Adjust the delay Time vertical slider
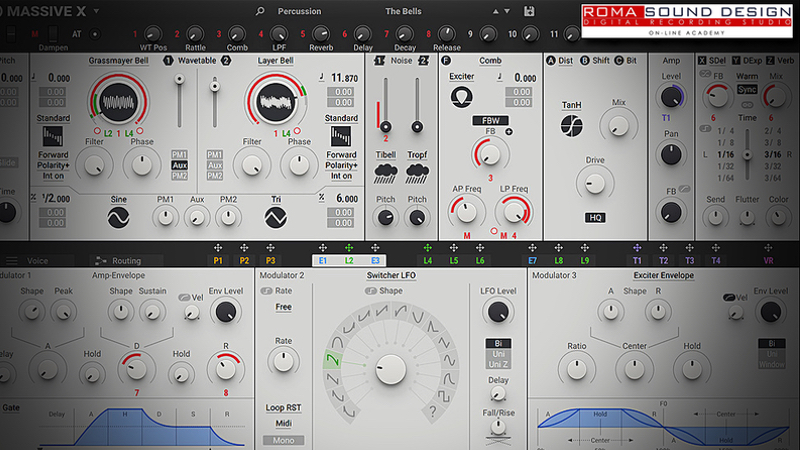The height and width of the screenshot is (450, 800). coord(747,155)
